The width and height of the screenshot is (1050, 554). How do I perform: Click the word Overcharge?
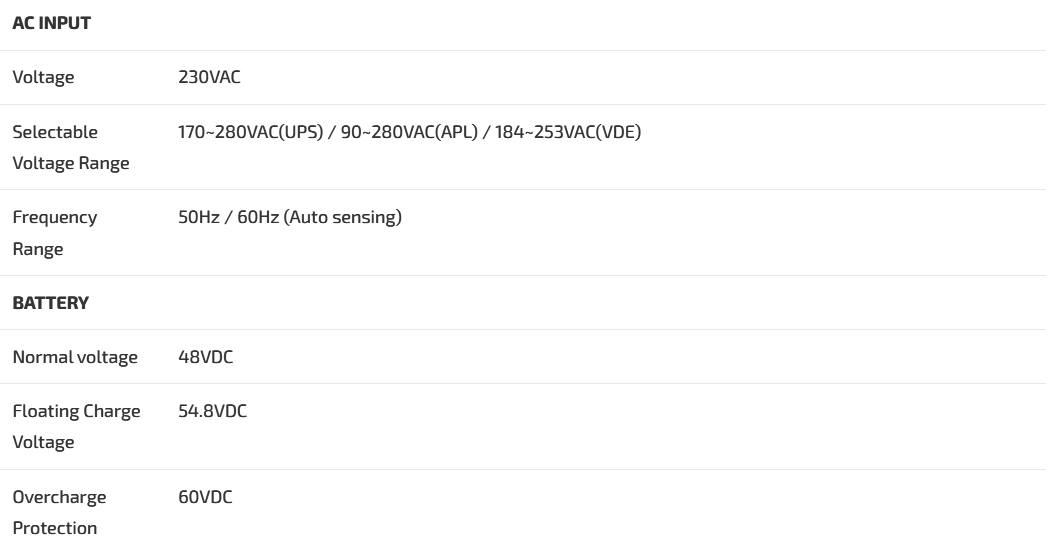tap(59, 497)
